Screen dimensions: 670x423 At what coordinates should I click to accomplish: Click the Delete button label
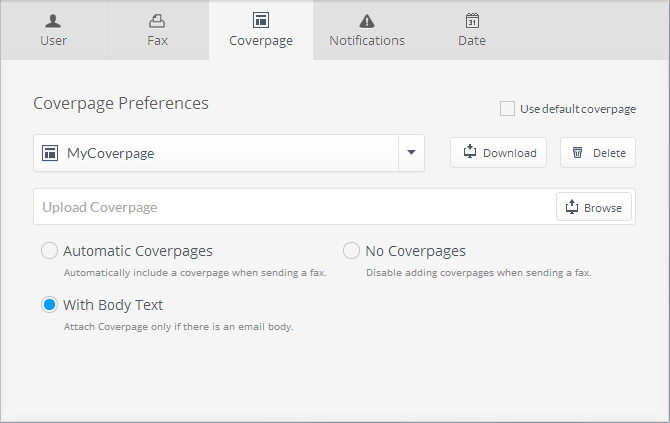(x=609, y=153)
